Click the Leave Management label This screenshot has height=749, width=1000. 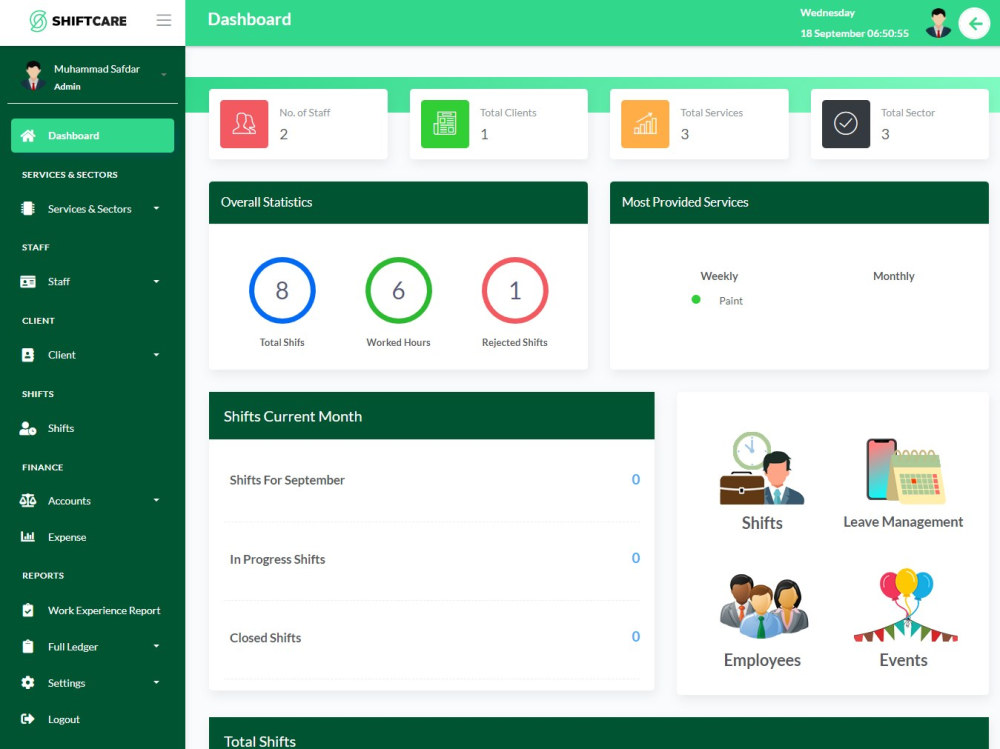click(903, 522)
